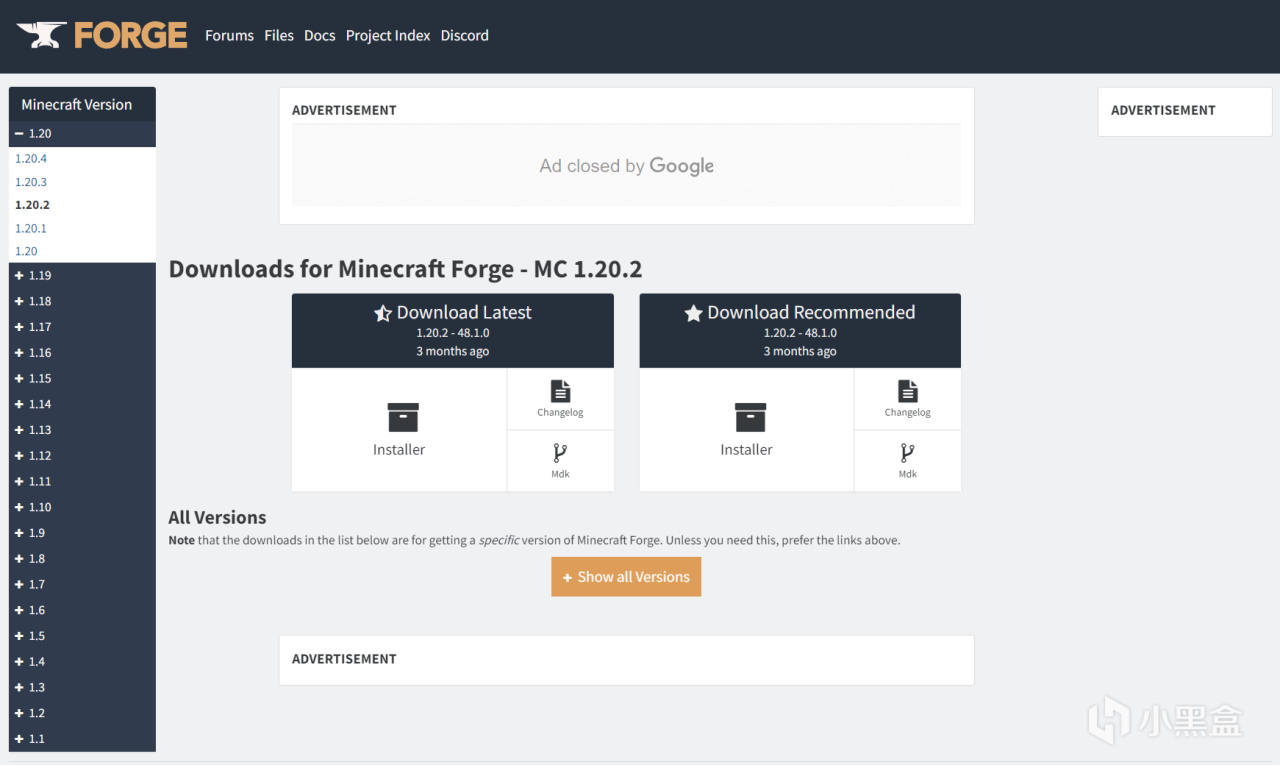Click the half-star icon beside Download Latest

coord(383,313)
